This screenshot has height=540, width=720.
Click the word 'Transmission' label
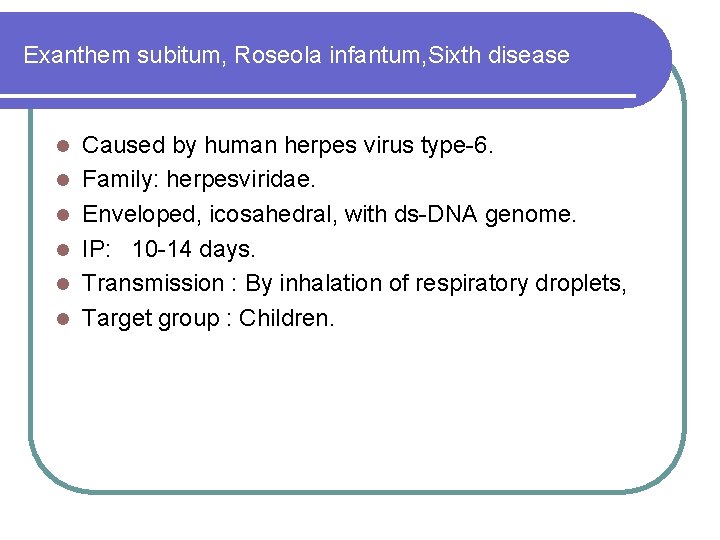click(x=153, y=283)
